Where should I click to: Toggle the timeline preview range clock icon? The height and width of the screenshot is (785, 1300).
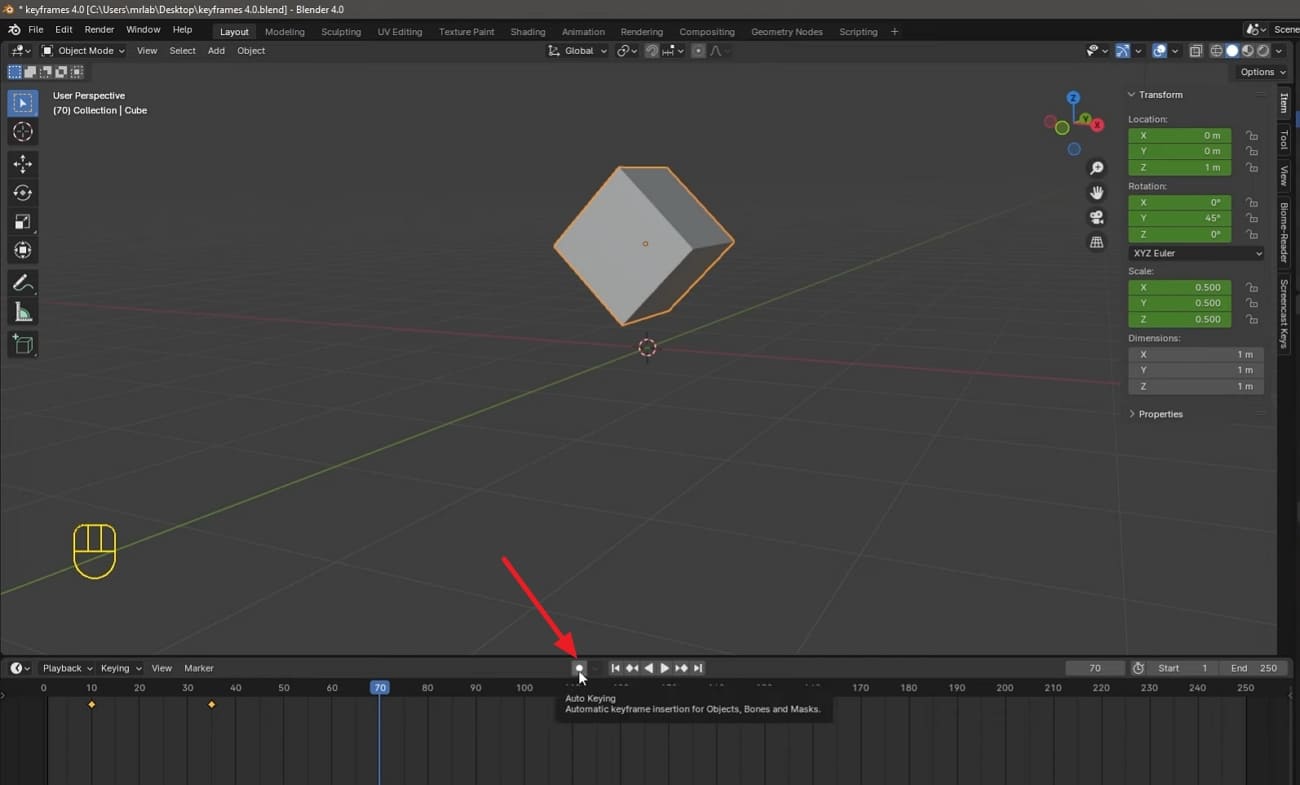(x=1138, y=668)
